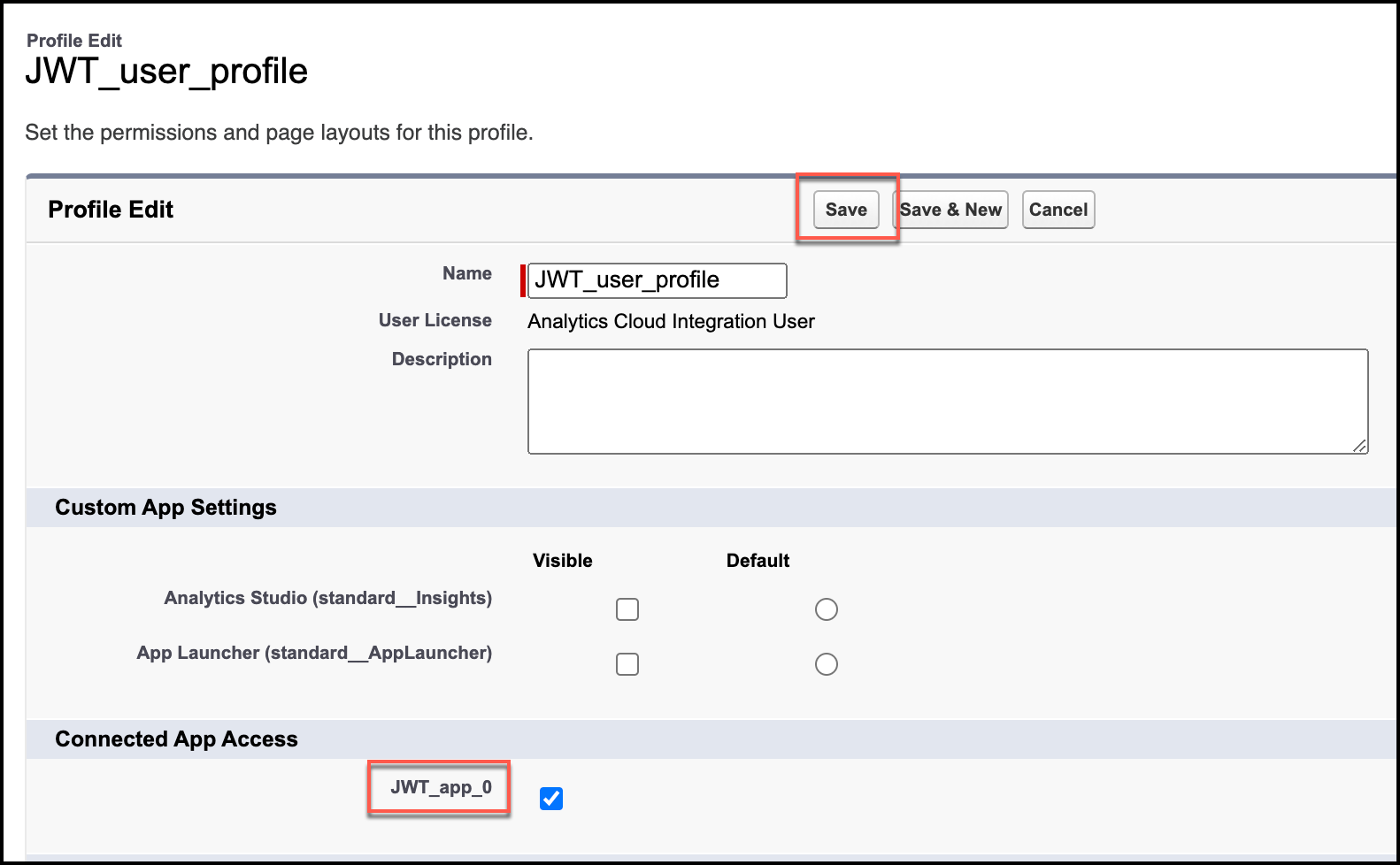Image resolution: width=1400 pixels, height=865 pixels.
Task: Set Analytics Studio as the default app
Action: tap(826, 609)
